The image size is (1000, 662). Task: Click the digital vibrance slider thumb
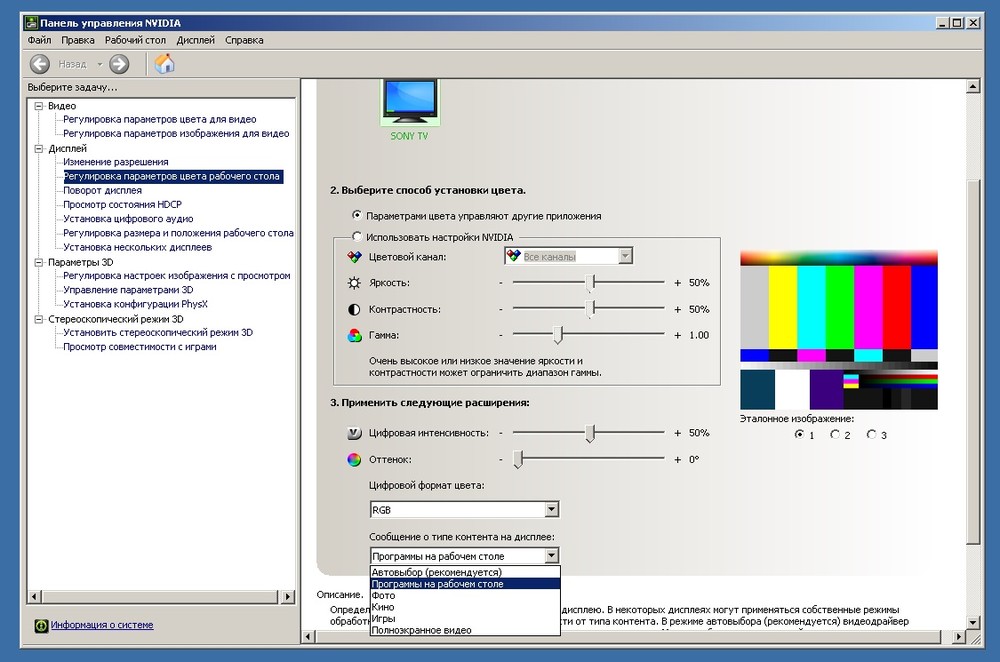[x=591, y=433]
